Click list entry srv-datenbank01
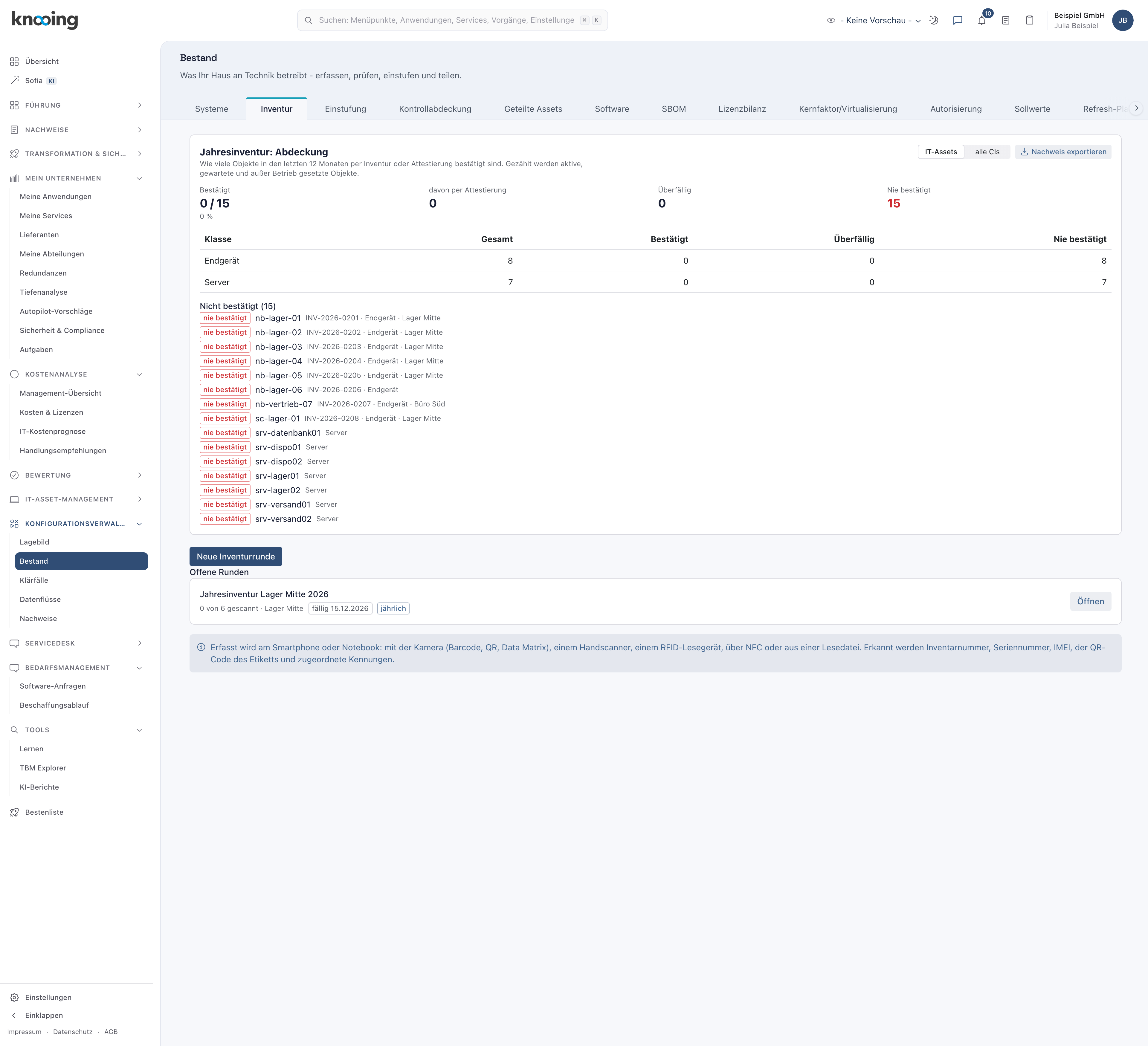 point(288,432)
